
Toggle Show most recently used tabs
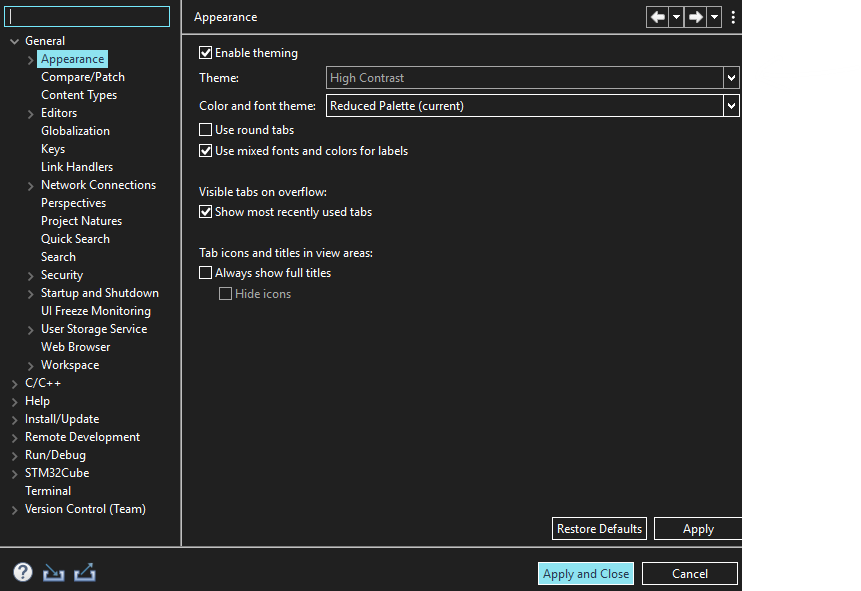(205, 211)
